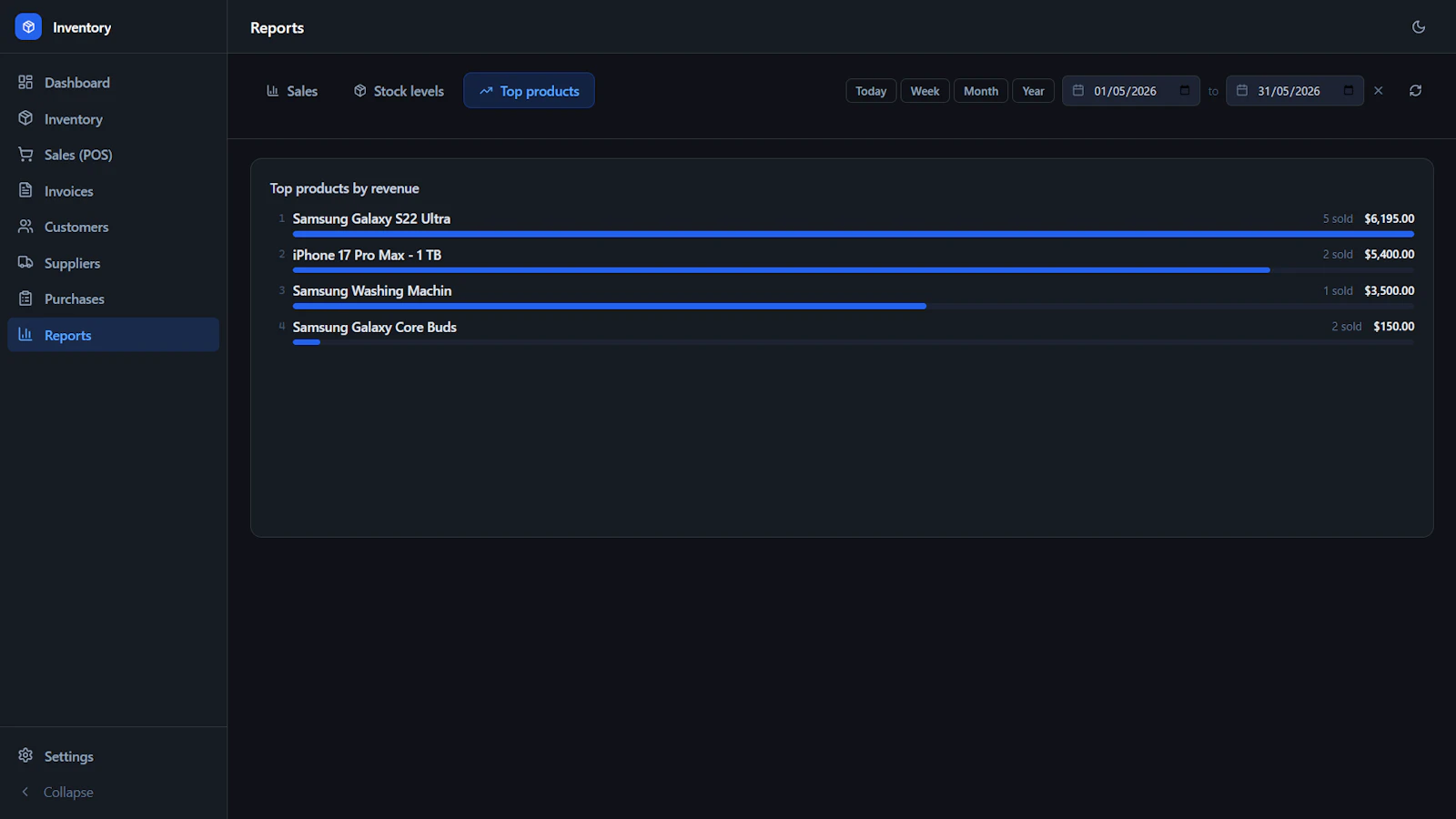Click the Reports page title
This screenshot has width=1456, height=819.
(x=278, y=28)
